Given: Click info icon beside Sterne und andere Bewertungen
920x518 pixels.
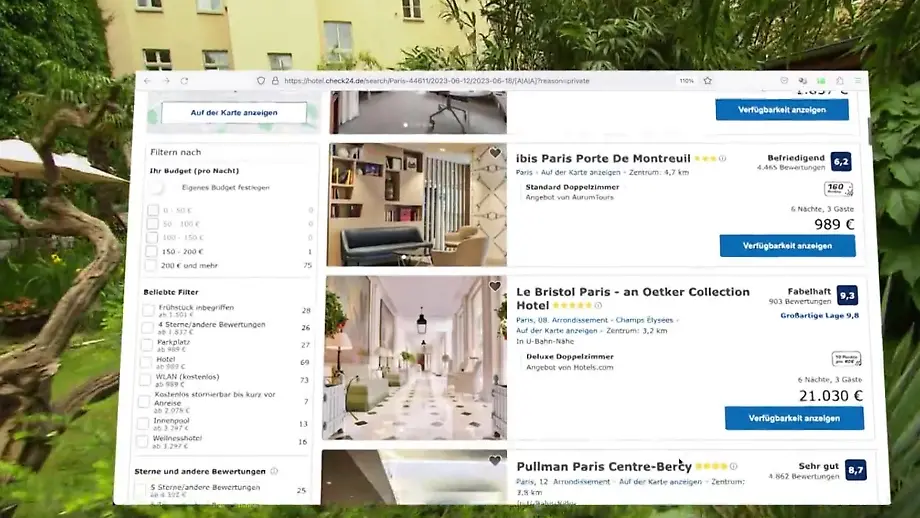Looking at the screenshot, I should [274, 471].
